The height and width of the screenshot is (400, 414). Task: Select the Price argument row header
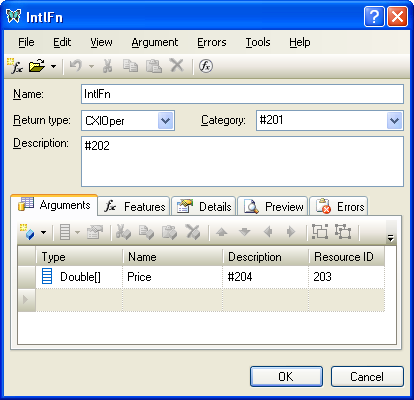(x=27, y=277)
